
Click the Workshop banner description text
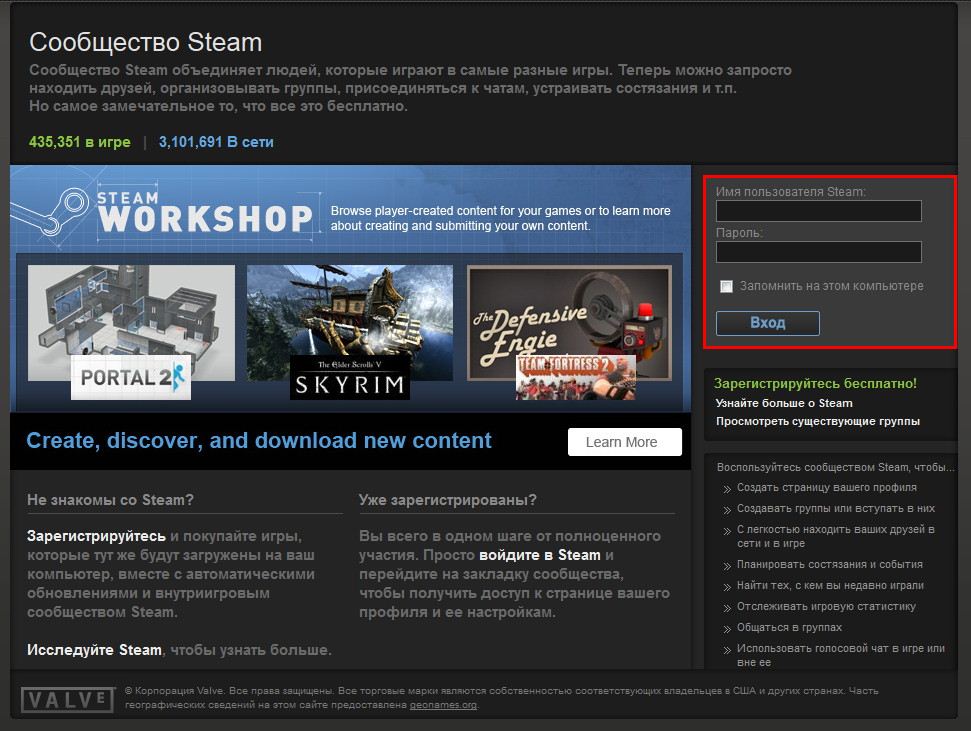[x=500, y=218]
